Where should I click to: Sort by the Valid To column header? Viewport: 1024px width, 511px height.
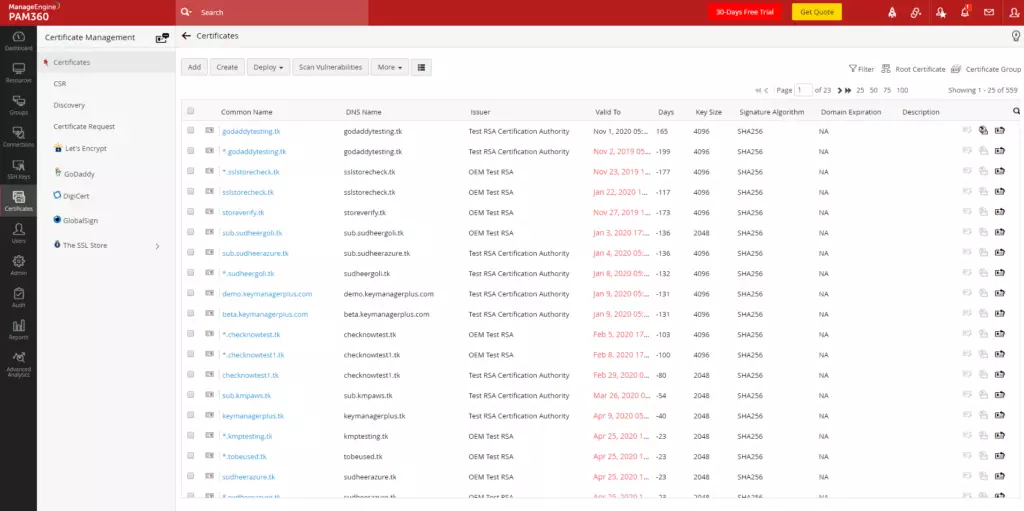(608, 112)
